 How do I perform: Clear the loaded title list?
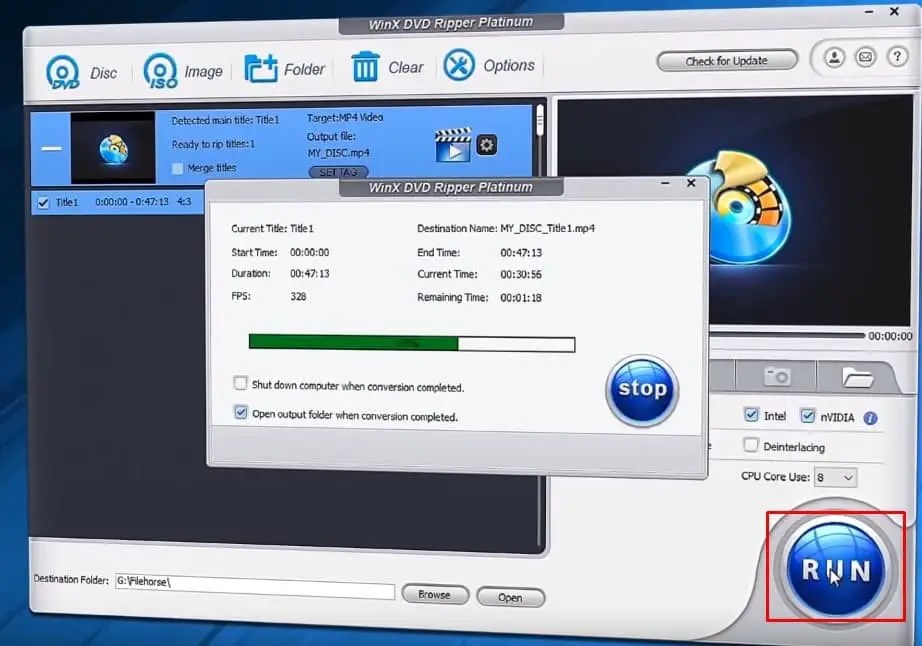[x=387, y=67]
